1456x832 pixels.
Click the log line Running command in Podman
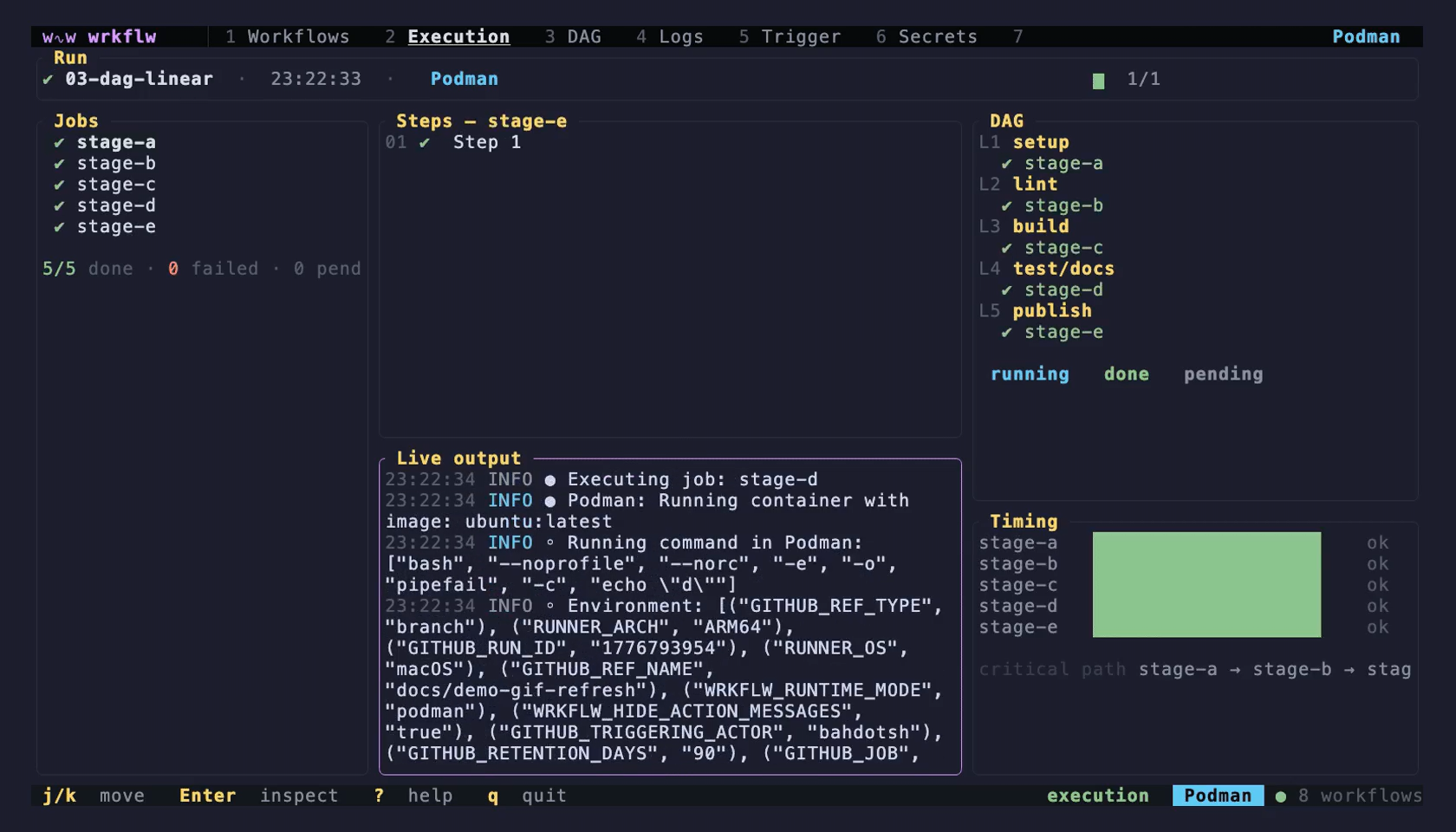point(715,543)
